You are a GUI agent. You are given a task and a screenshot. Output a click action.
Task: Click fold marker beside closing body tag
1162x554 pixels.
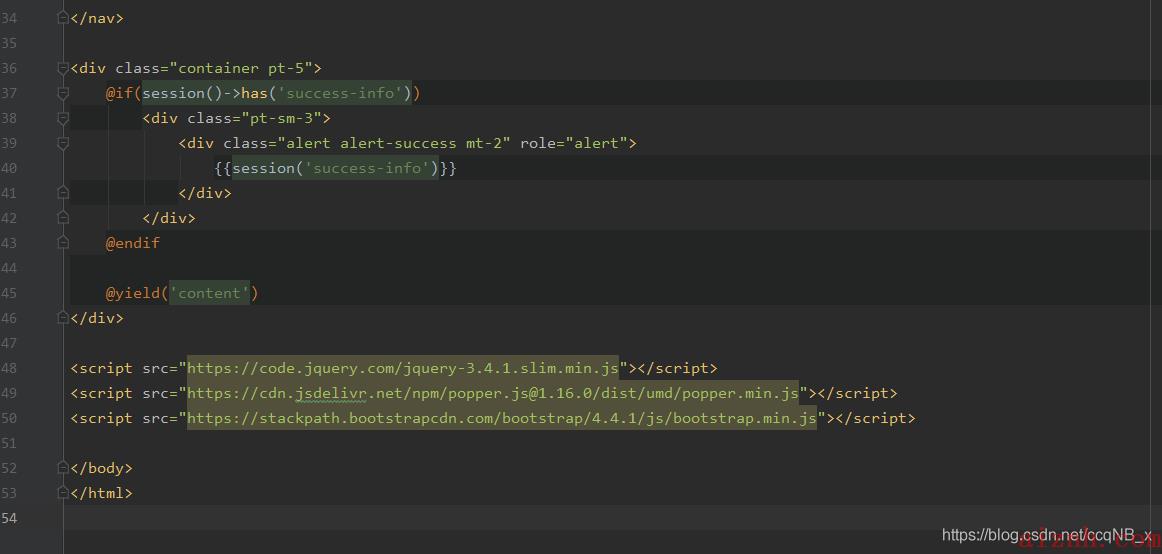click(x=63, y=468)
